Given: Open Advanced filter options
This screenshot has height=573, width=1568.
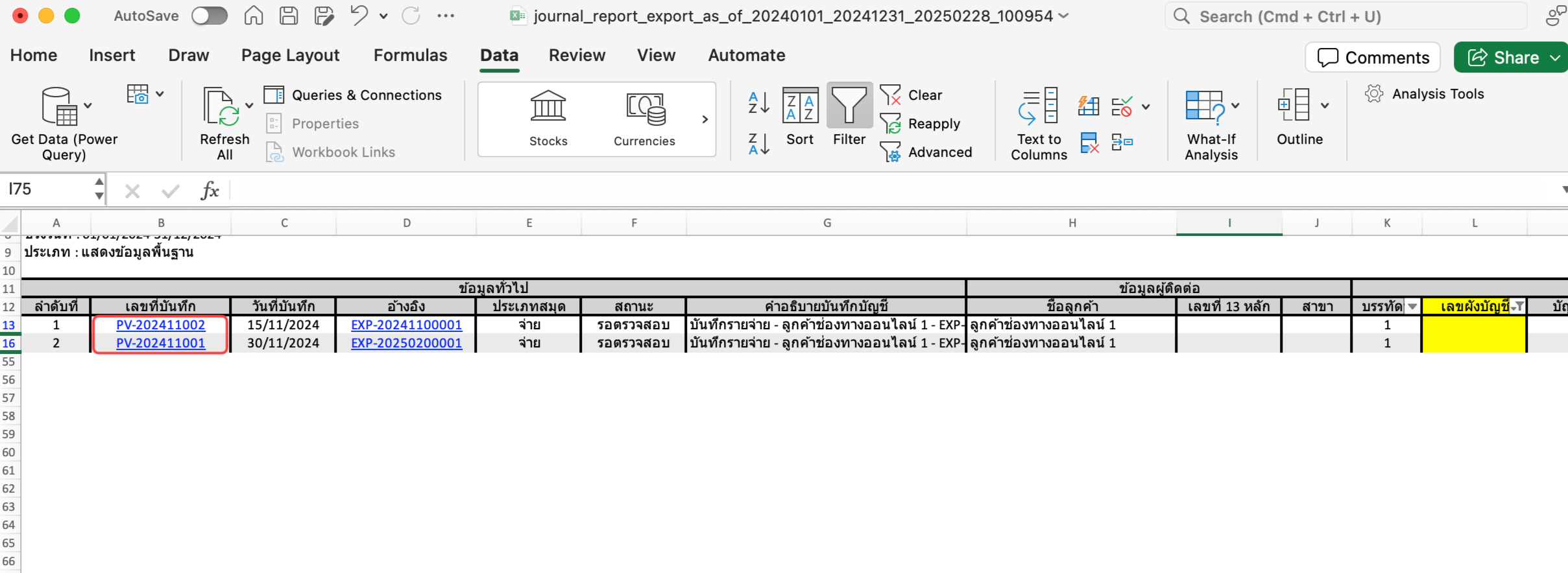Looking at the screenshot, I should point(926,152).
